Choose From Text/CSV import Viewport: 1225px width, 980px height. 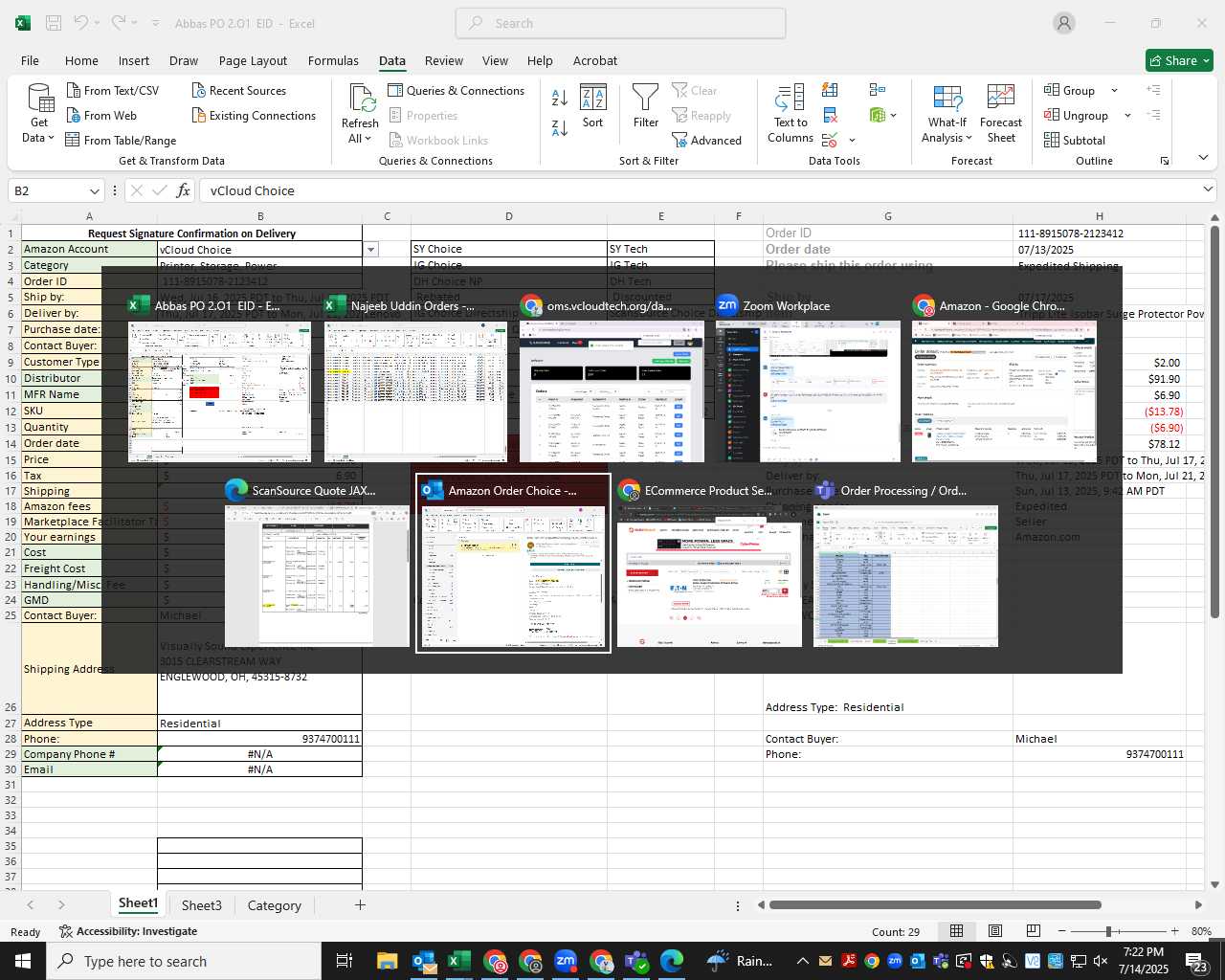pos(112,90)
